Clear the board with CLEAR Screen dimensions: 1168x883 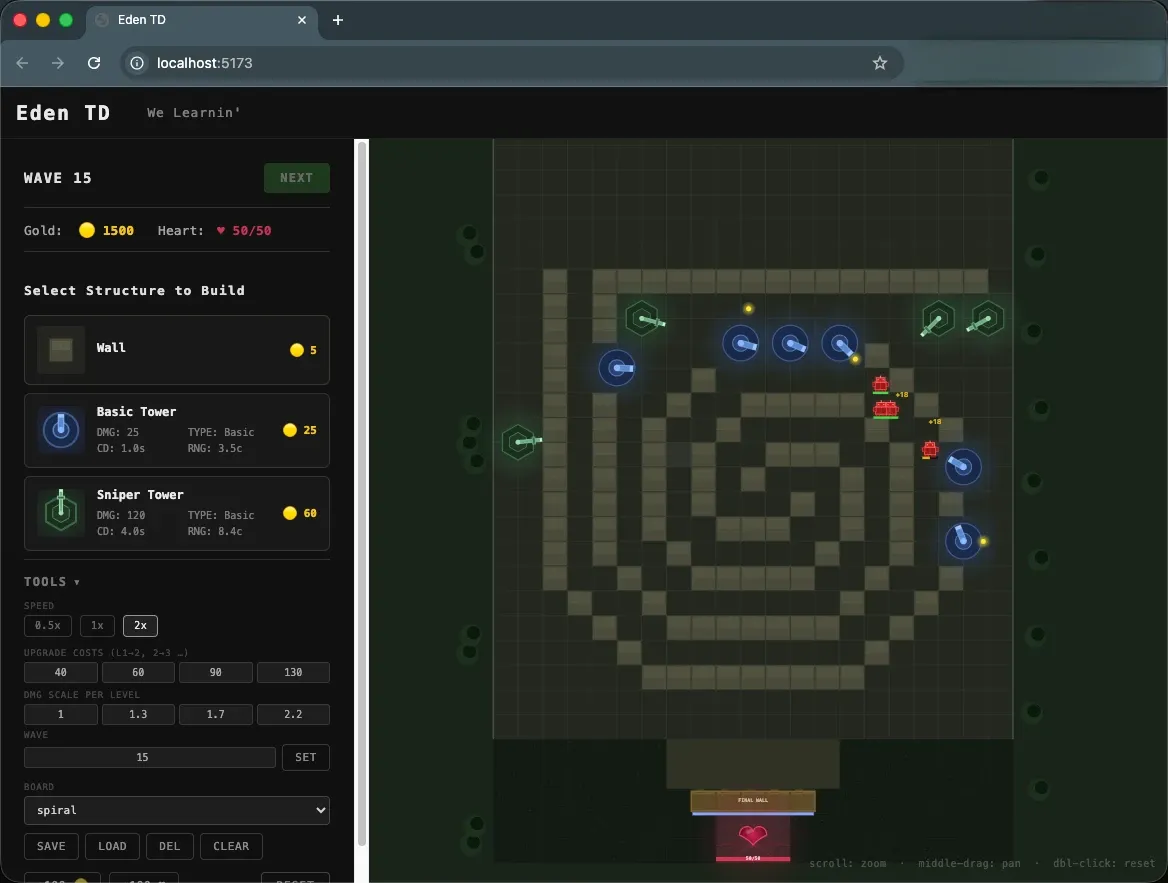[x=231, y=846]
